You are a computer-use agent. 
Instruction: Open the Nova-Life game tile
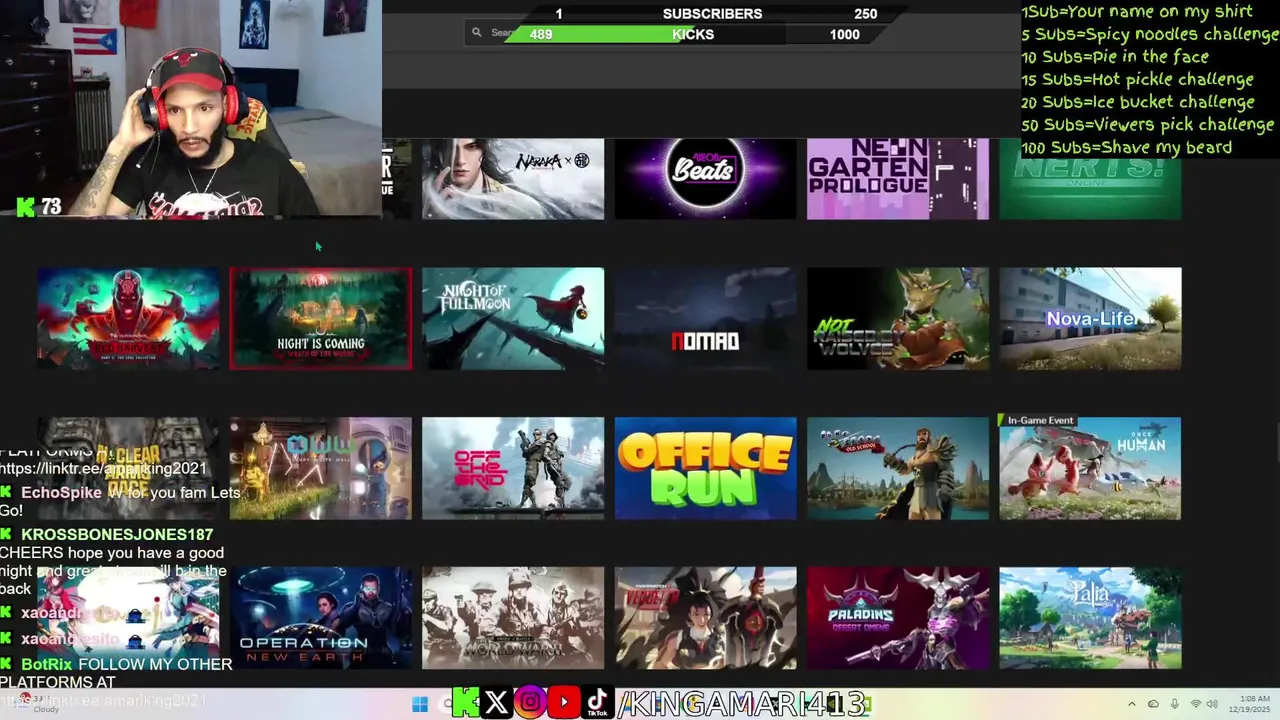pyautogui.click(x=1090, y=318)
